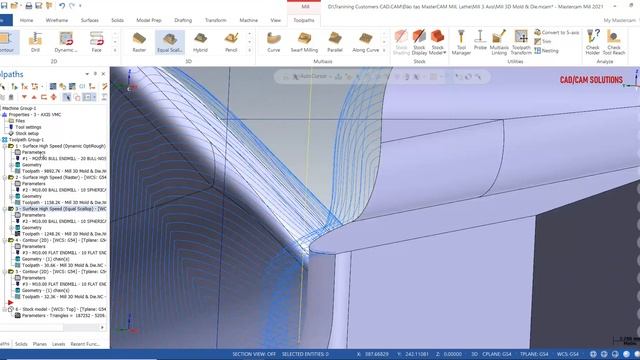Viewport: 640px width, 360px height.
Task: Click the CPLANE: G54 status bar entry
Action: click(x=497, y=354)
